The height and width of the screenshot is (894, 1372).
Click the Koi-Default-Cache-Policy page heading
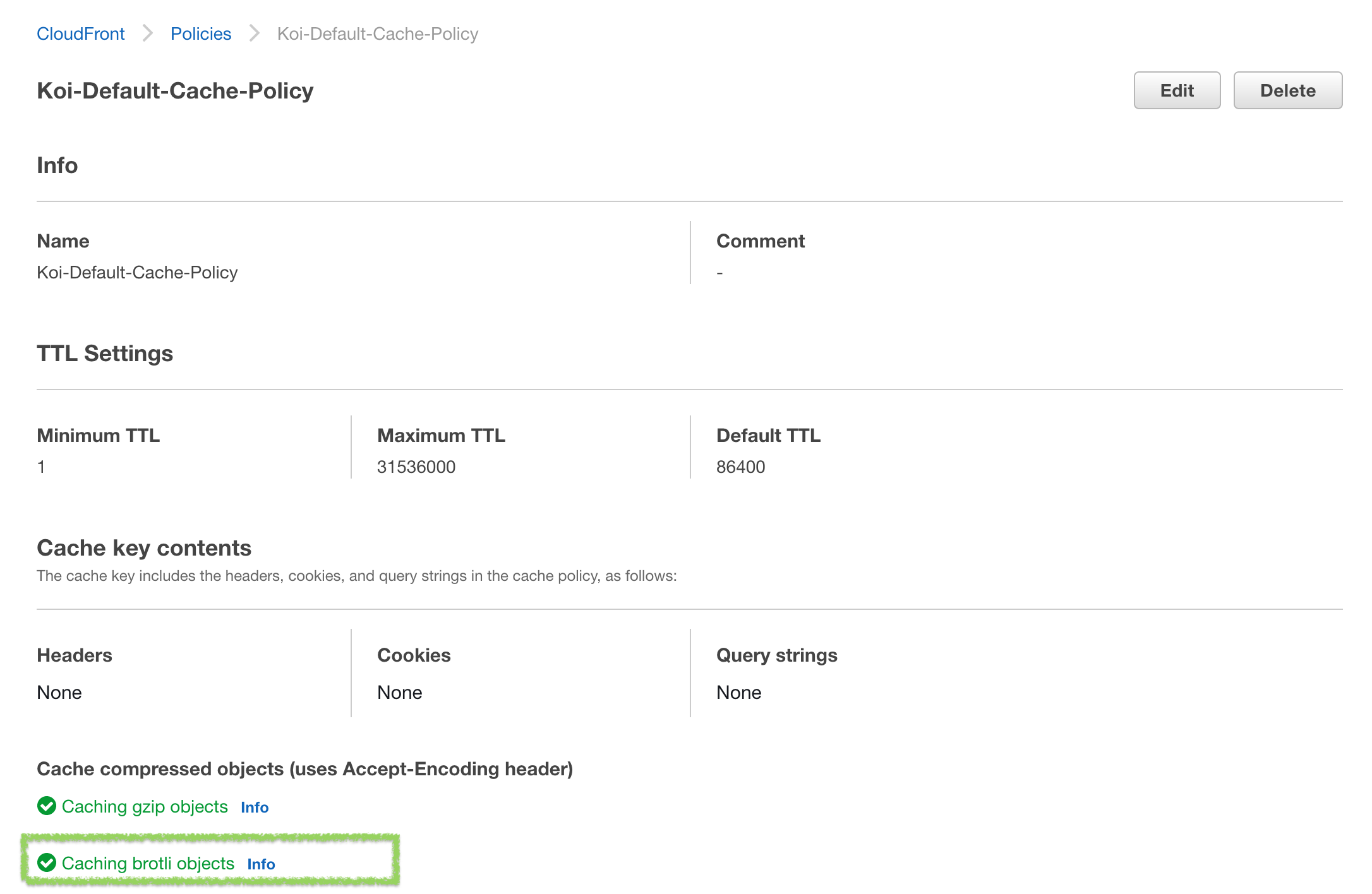click(x=175, y=91)
